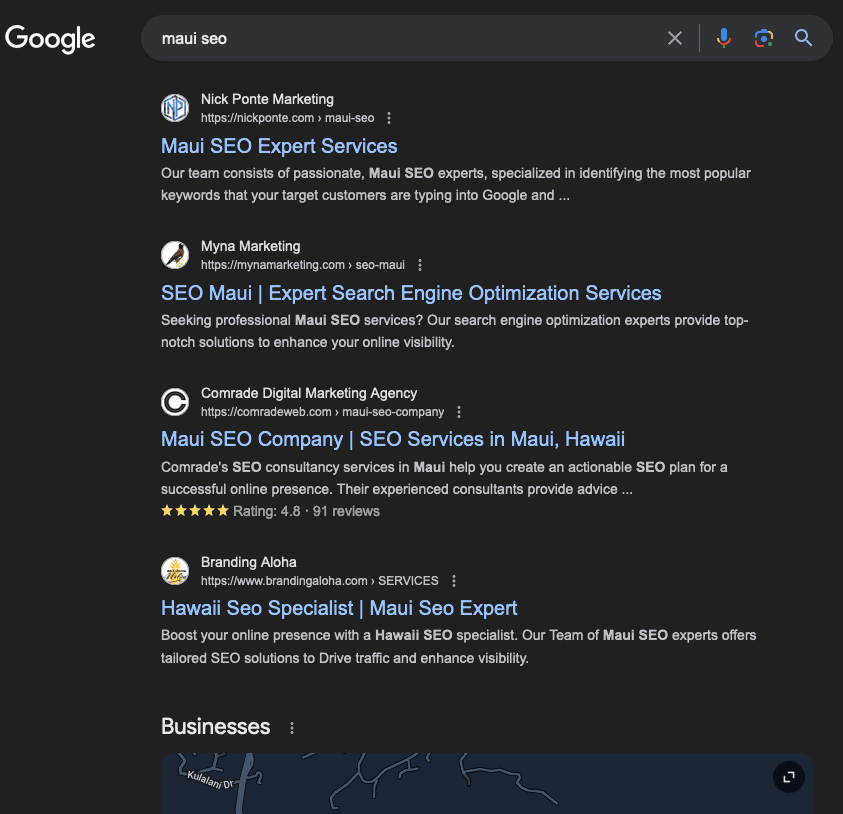
Task: Open "Maui SEO Company | SEO Services in Maui, Hawaii"
Action: pos(393,439)
